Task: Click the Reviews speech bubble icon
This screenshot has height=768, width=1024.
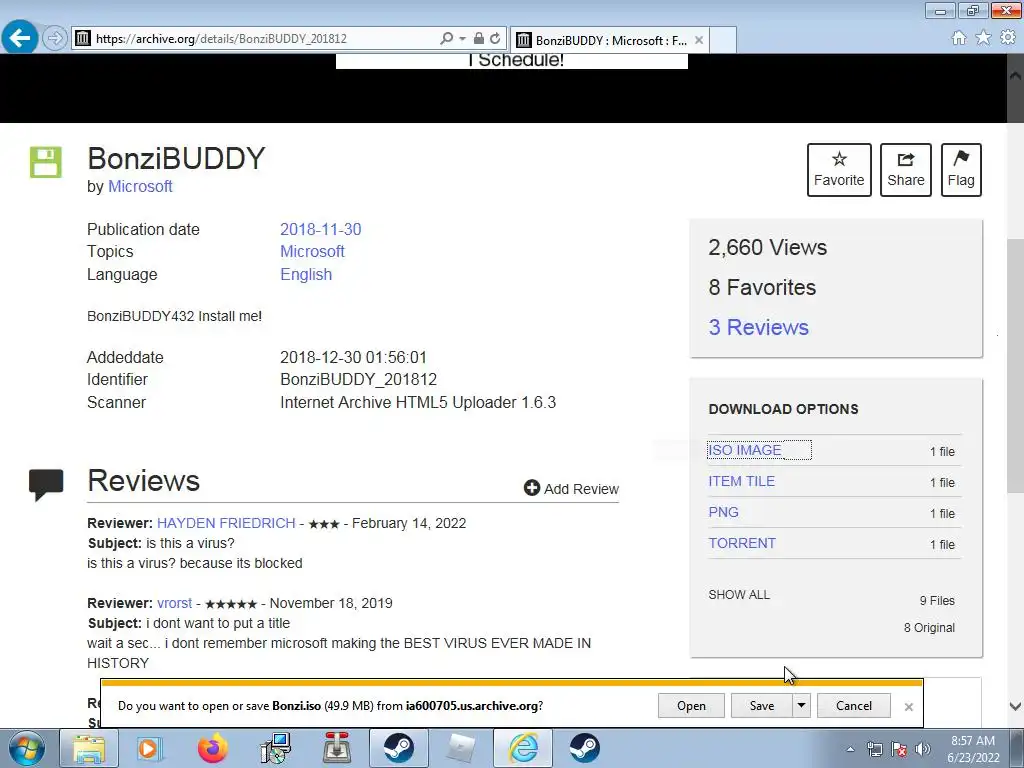Action: pyautogui.click(x=46, y=485)
